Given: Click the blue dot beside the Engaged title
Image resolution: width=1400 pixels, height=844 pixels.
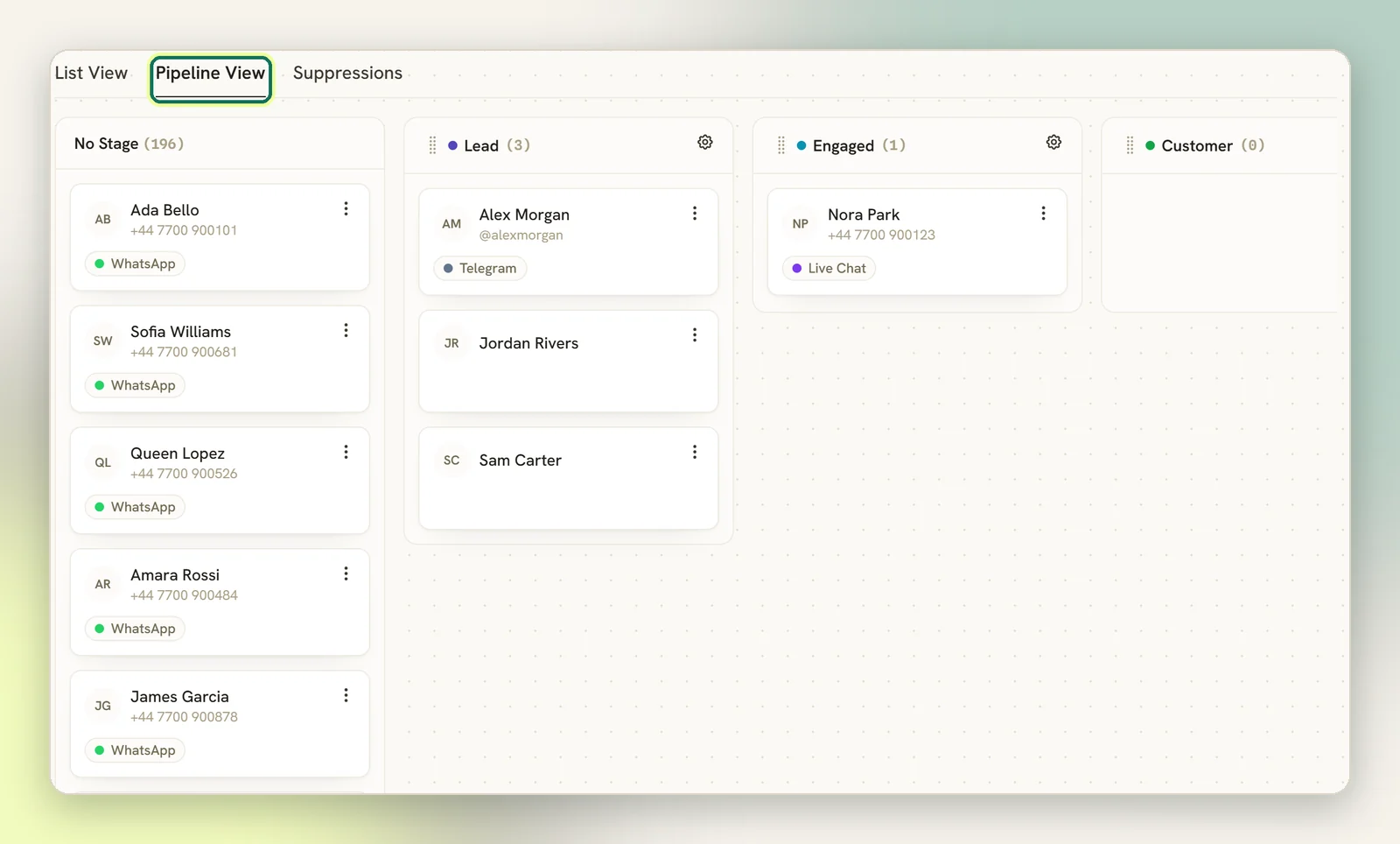Looking at the screenshot, I should coord(801,145).
